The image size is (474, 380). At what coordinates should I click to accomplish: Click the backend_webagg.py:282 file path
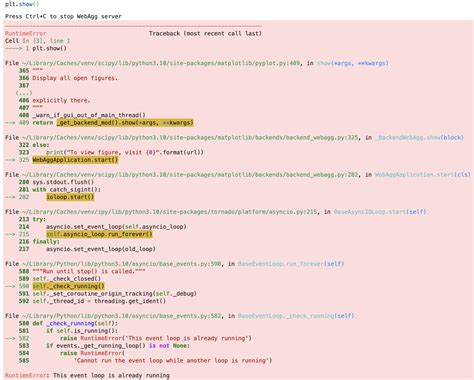[x=190, y=174]
